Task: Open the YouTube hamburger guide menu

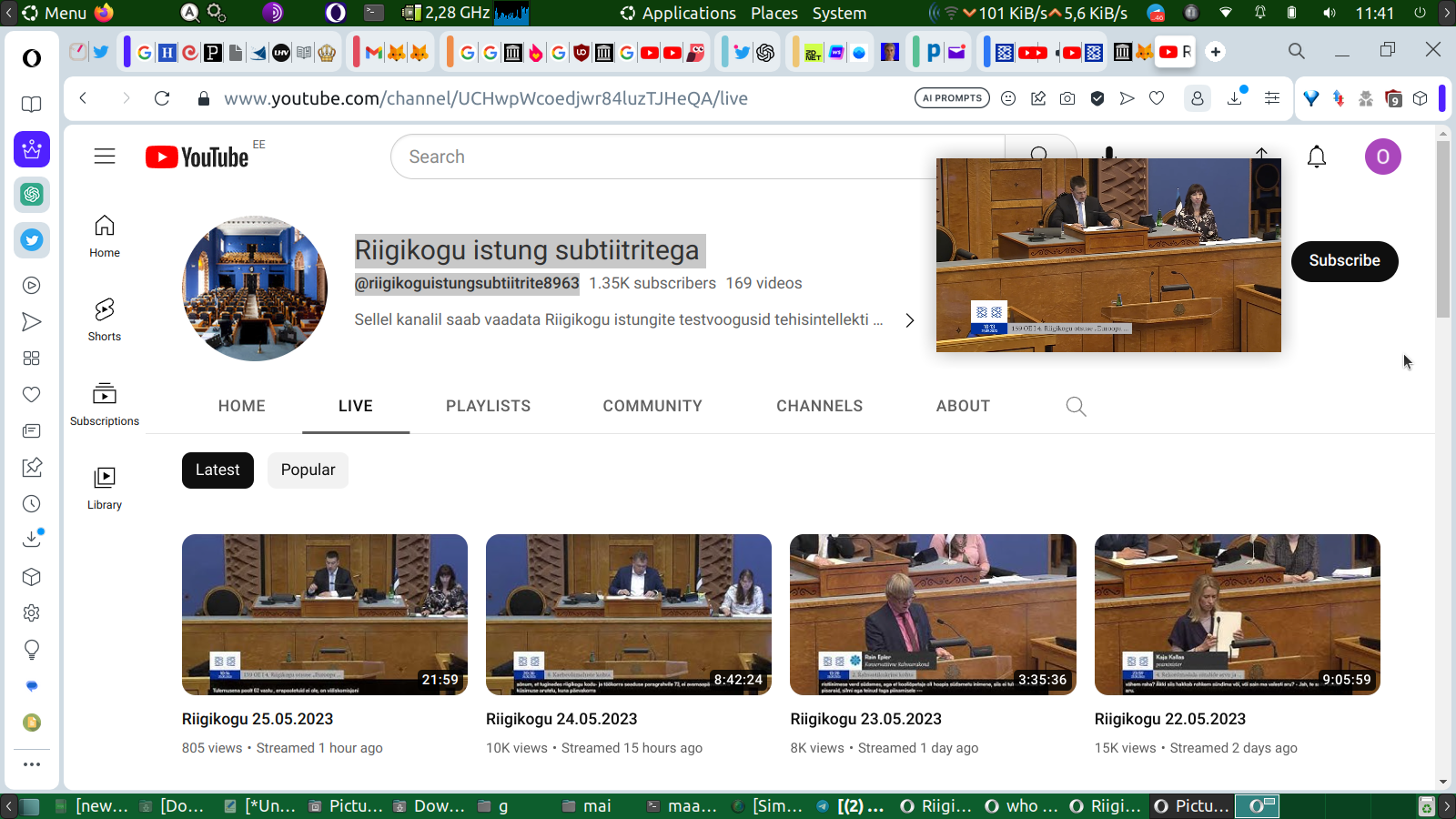Action: tap(105, 157)
